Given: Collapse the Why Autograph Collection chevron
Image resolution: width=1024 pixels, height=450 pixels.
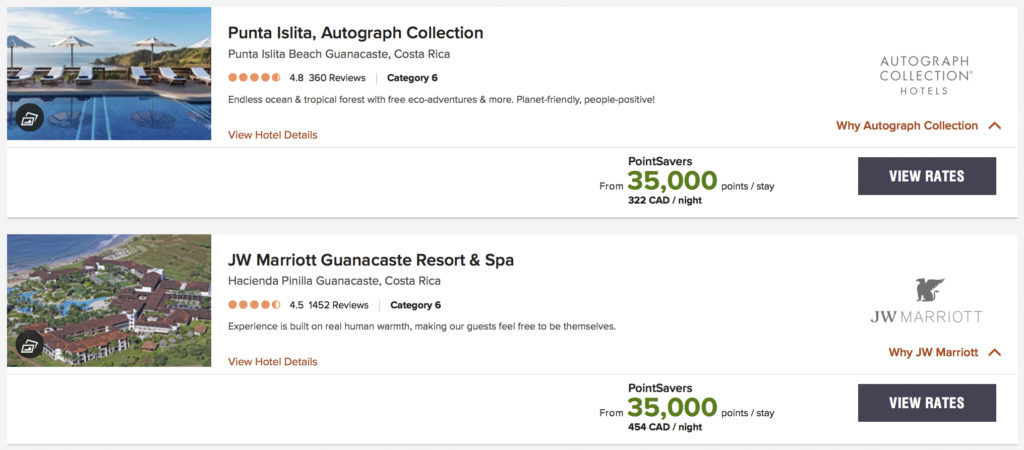Looking at the screenshot, I should (994, 126).
